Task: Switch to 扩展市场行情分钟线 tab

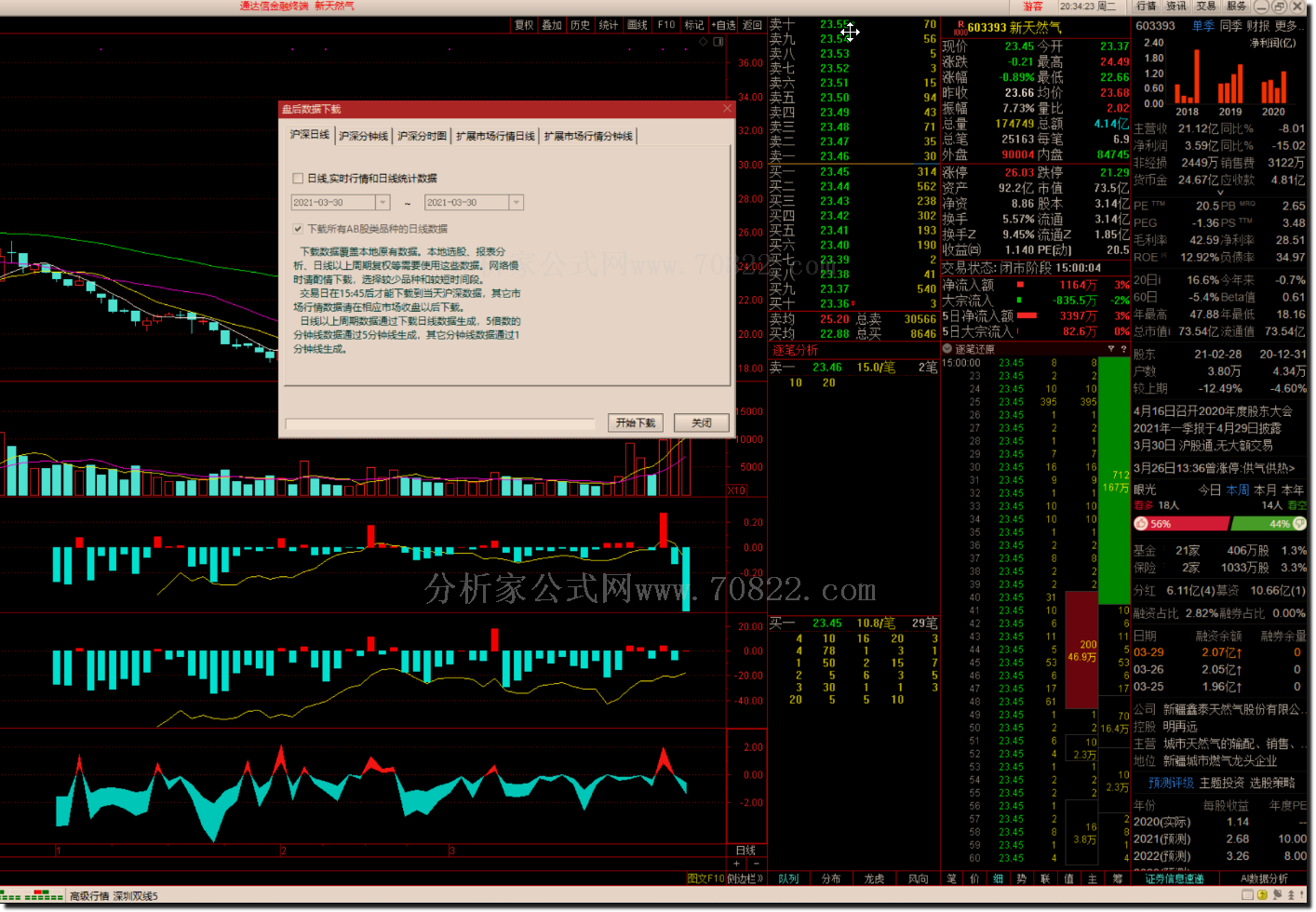Action: (x=588, y=136)
